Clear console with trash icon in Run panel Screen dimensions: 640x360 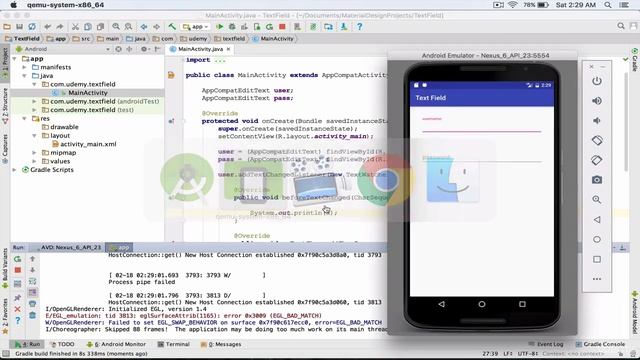tap(32, 315)
